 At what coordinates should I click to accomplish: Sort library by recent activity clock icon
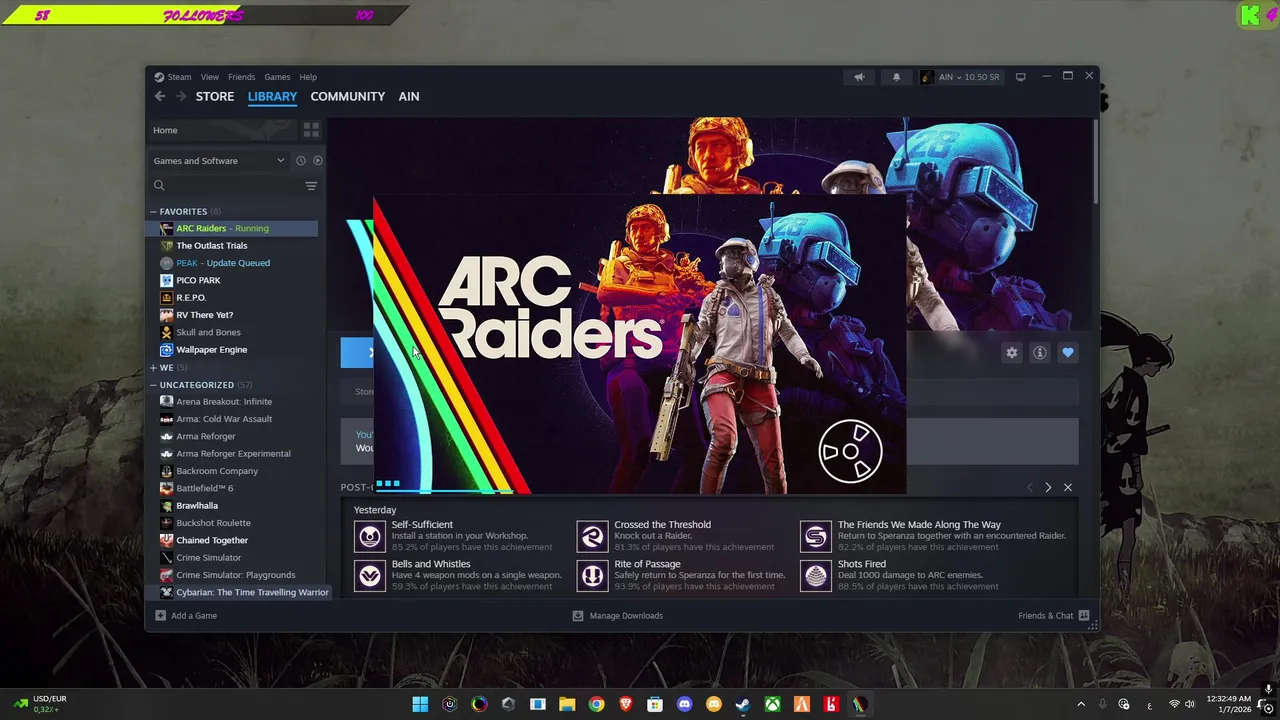[300, 160]
